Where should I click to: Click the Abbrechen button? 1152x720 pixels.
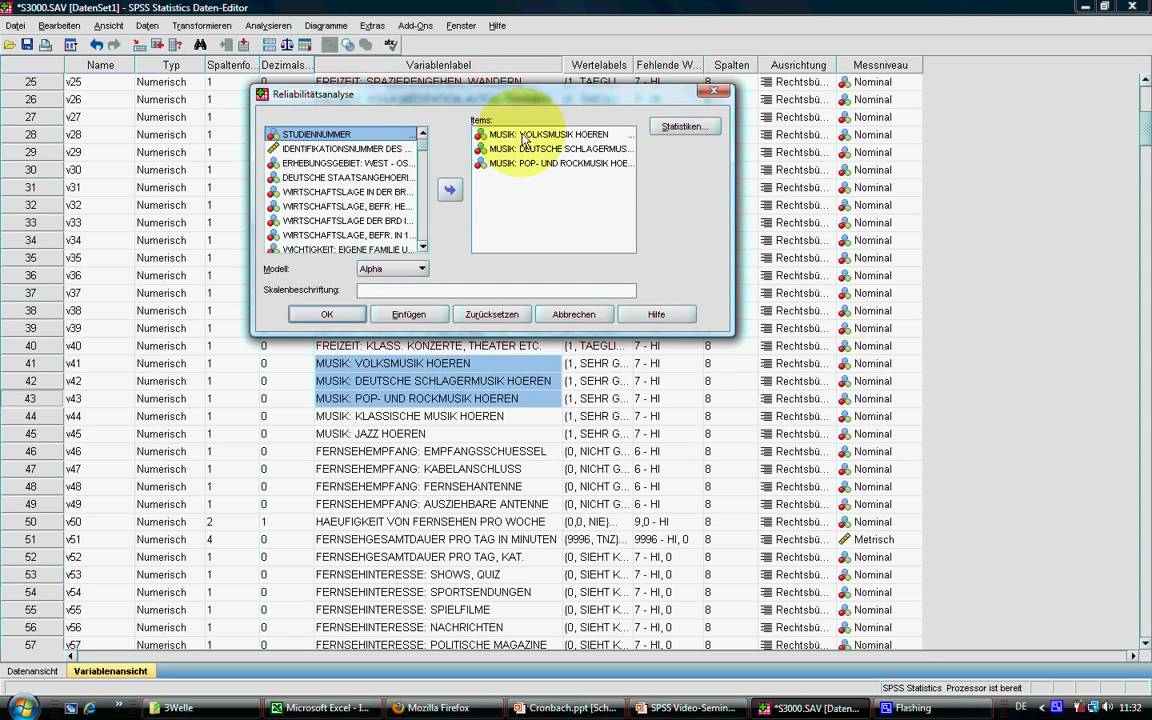tap(574, 314)
